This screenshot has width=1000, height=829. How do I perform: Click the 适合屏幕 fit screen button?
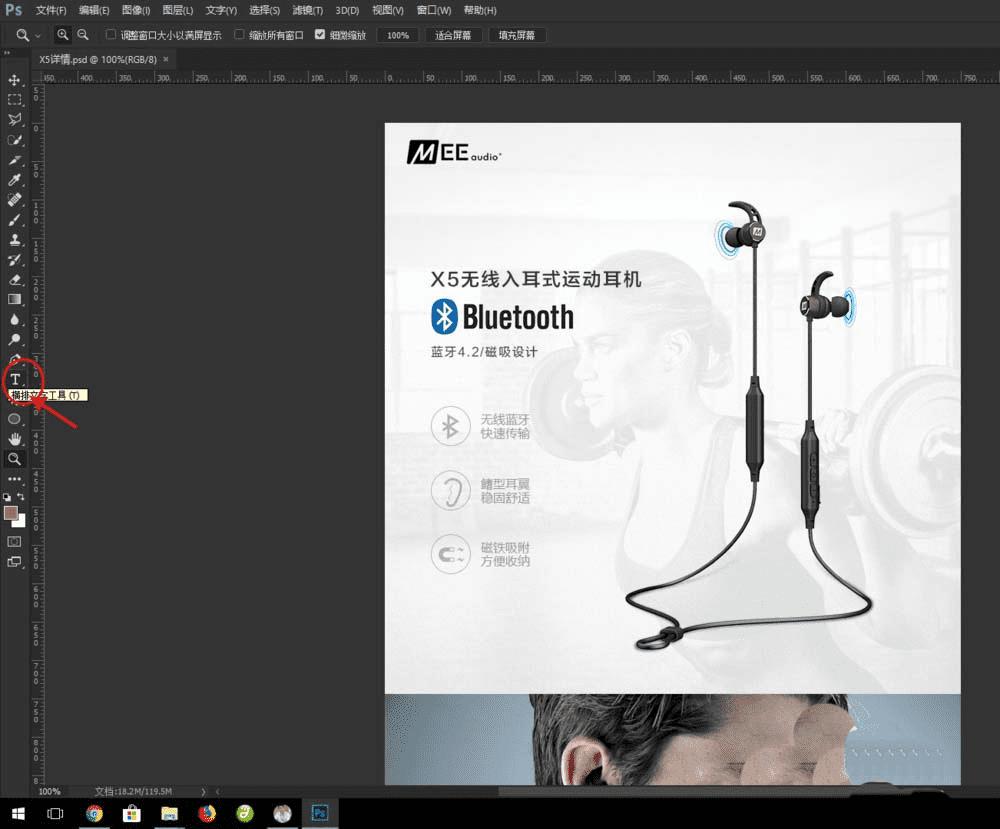[x=453, y=35]
